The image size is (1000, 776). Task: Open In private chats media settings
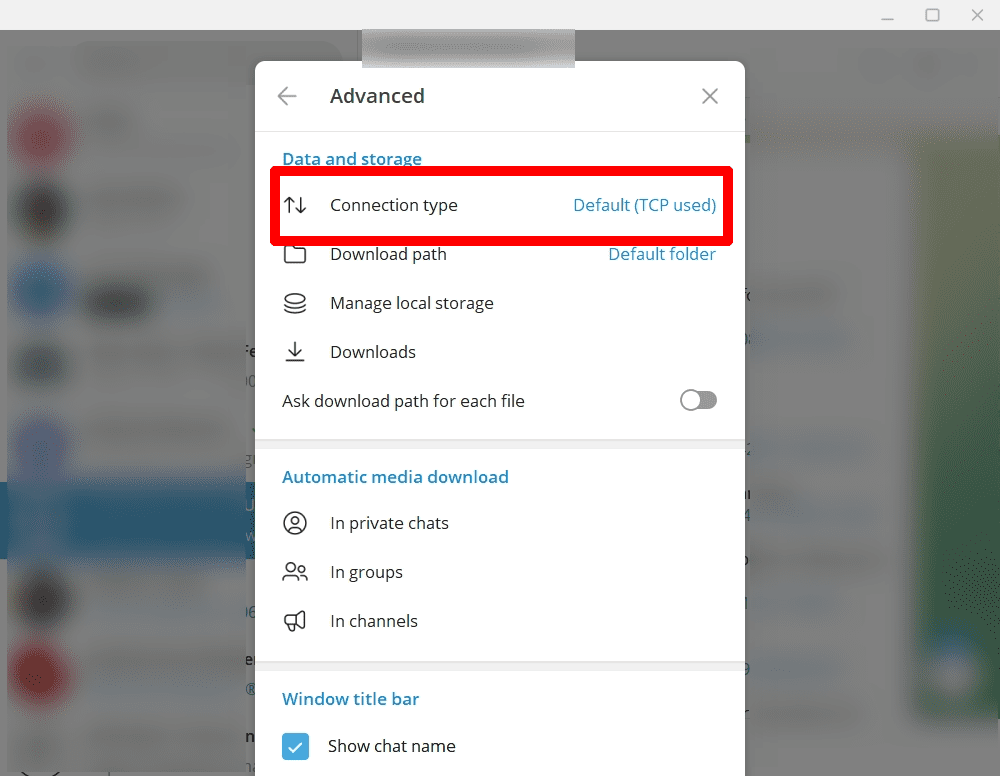tap(500, 523)
